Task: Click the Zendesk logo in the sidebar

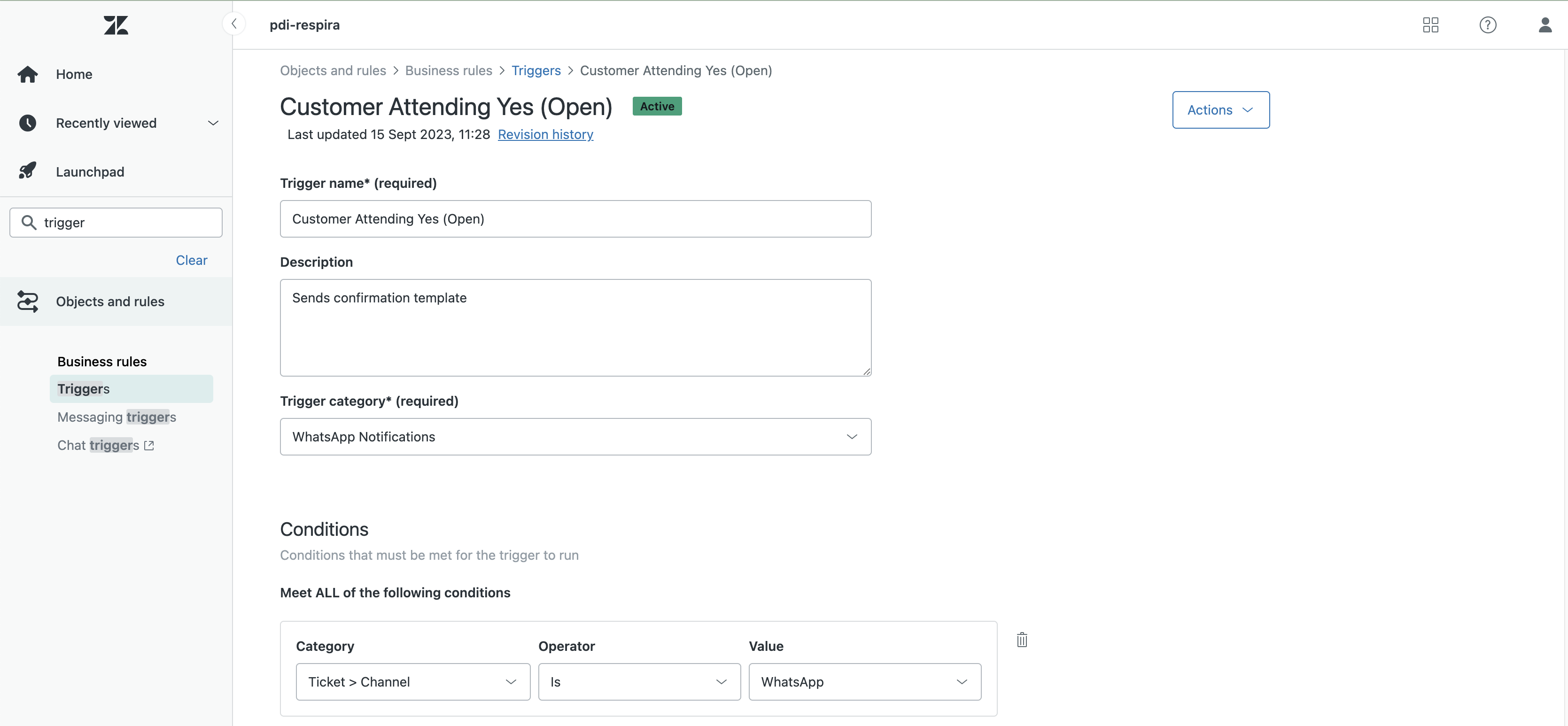Action: [x=116, y=25]
